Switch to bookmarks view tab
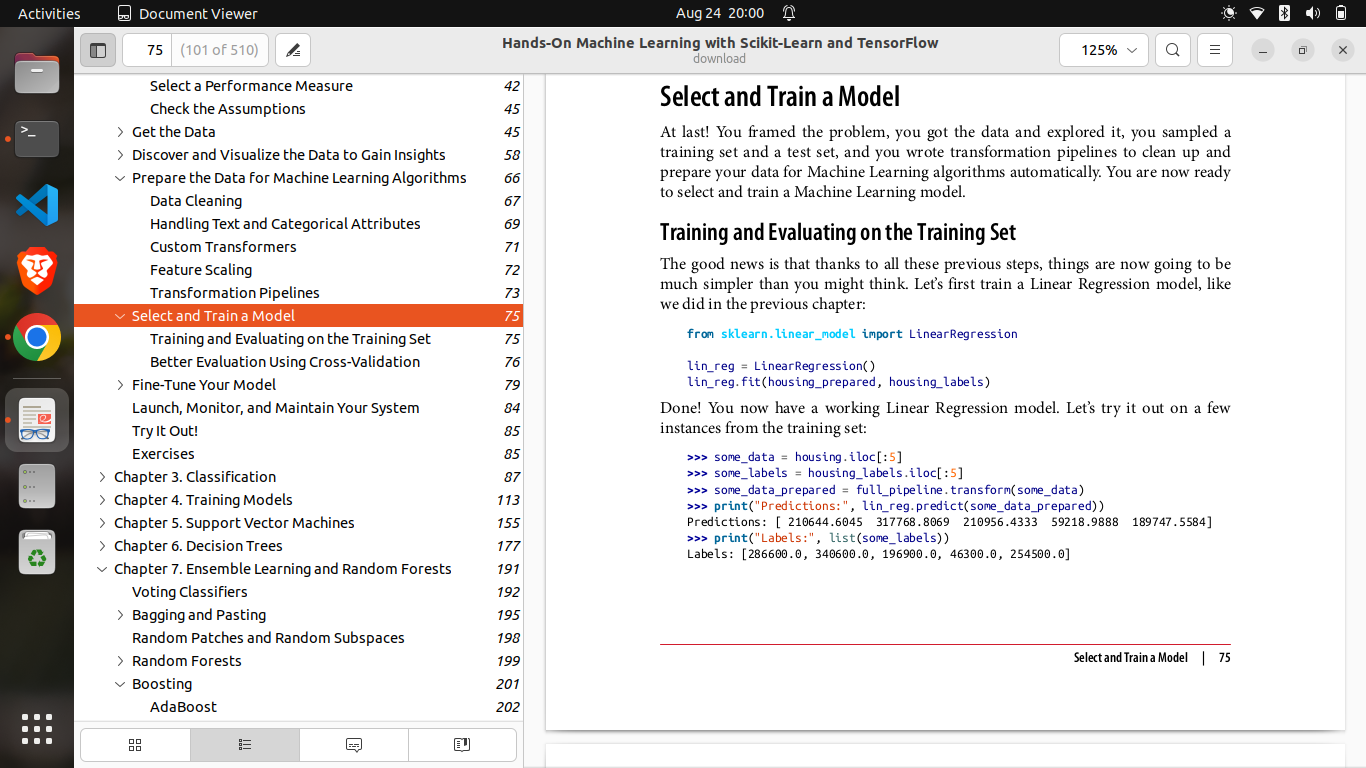The height and width of the screenshot is (768, 1366). 462,745
